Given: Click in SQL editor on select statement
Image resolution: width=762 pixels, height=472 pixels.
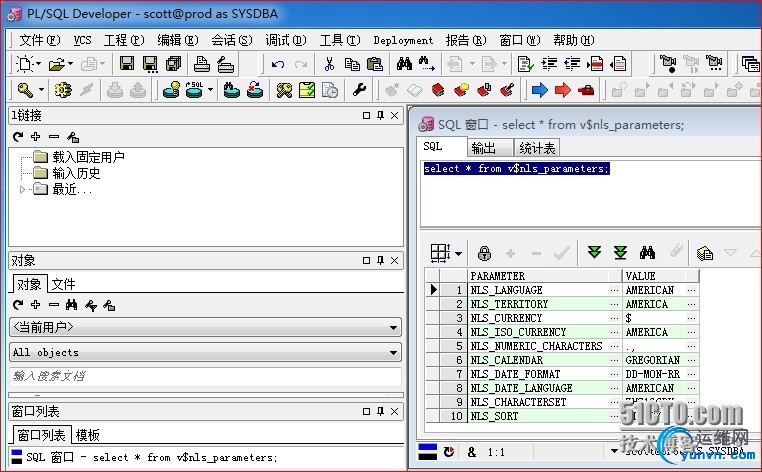Looking at the screenshot, I should click(516, 169).
